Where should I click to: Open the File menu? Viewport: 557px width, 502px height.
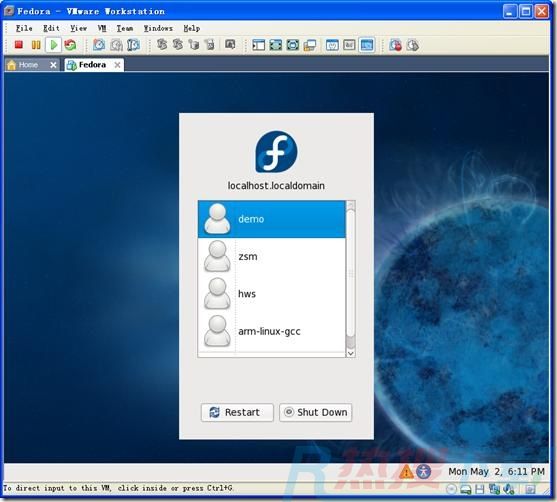click(x=24, y=28)
